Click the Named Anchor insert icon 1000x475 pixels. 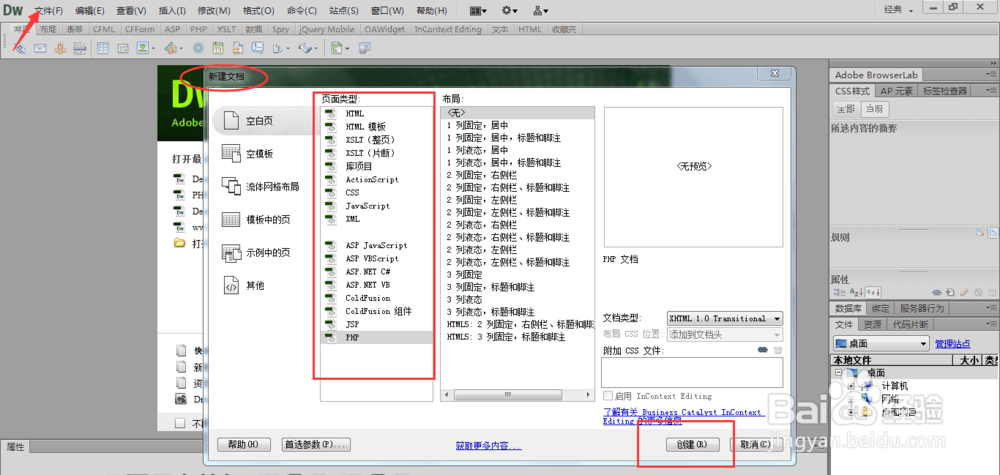(x=60, y=48)
